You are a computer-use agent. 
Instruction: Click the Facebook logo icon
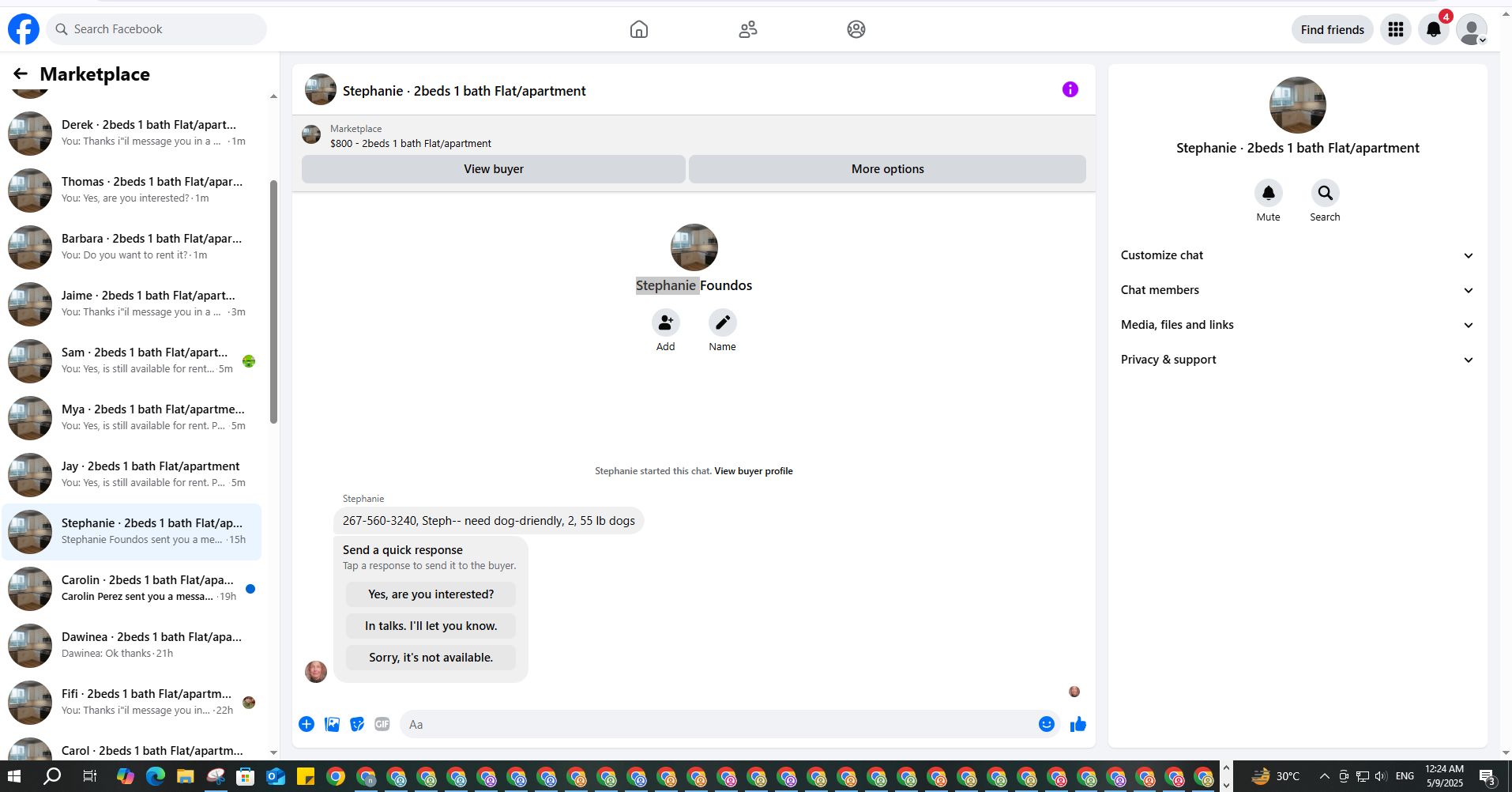pyautogui.click(x=24, y=29)
